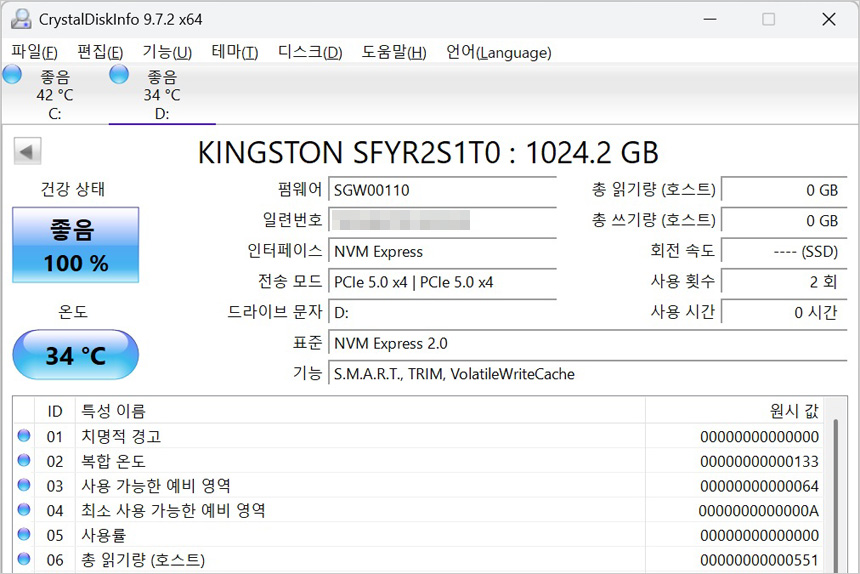Open the 디스크(D) menu
This screenshot has width=860, height=574.
309,52
